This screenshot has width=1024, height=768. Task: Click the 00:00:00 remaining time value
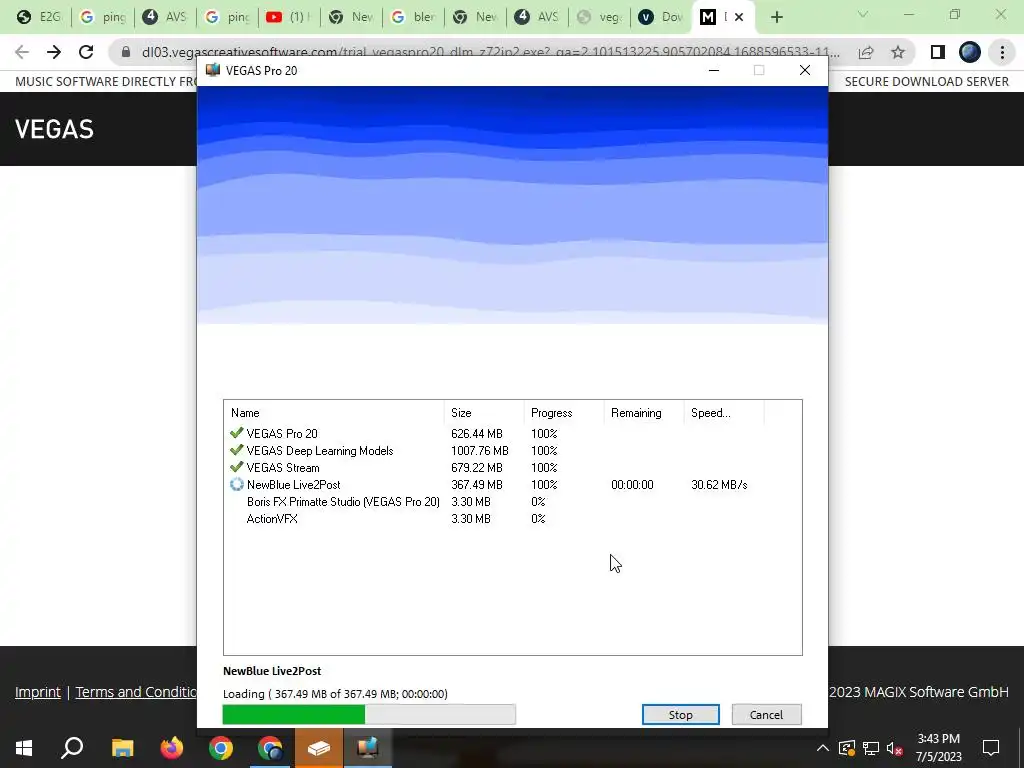[632, 485]
